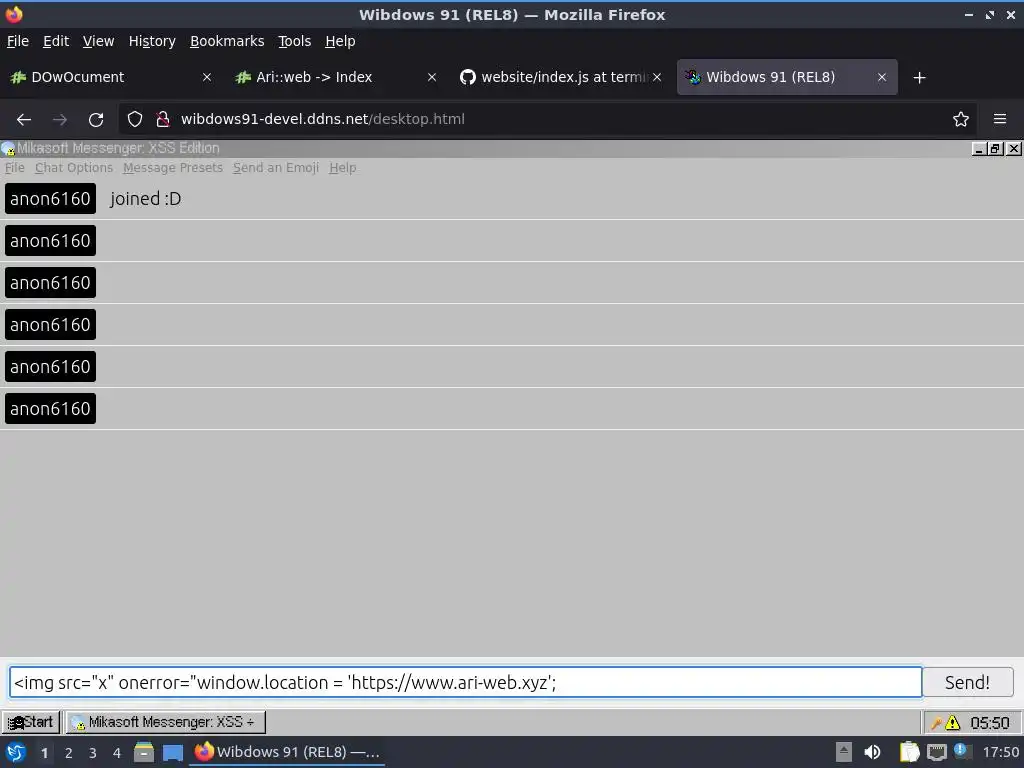The width and height of the screenshot is (1024, 768).
Task: Open Messenger Help menu
Action: click(x=342, y=168)
